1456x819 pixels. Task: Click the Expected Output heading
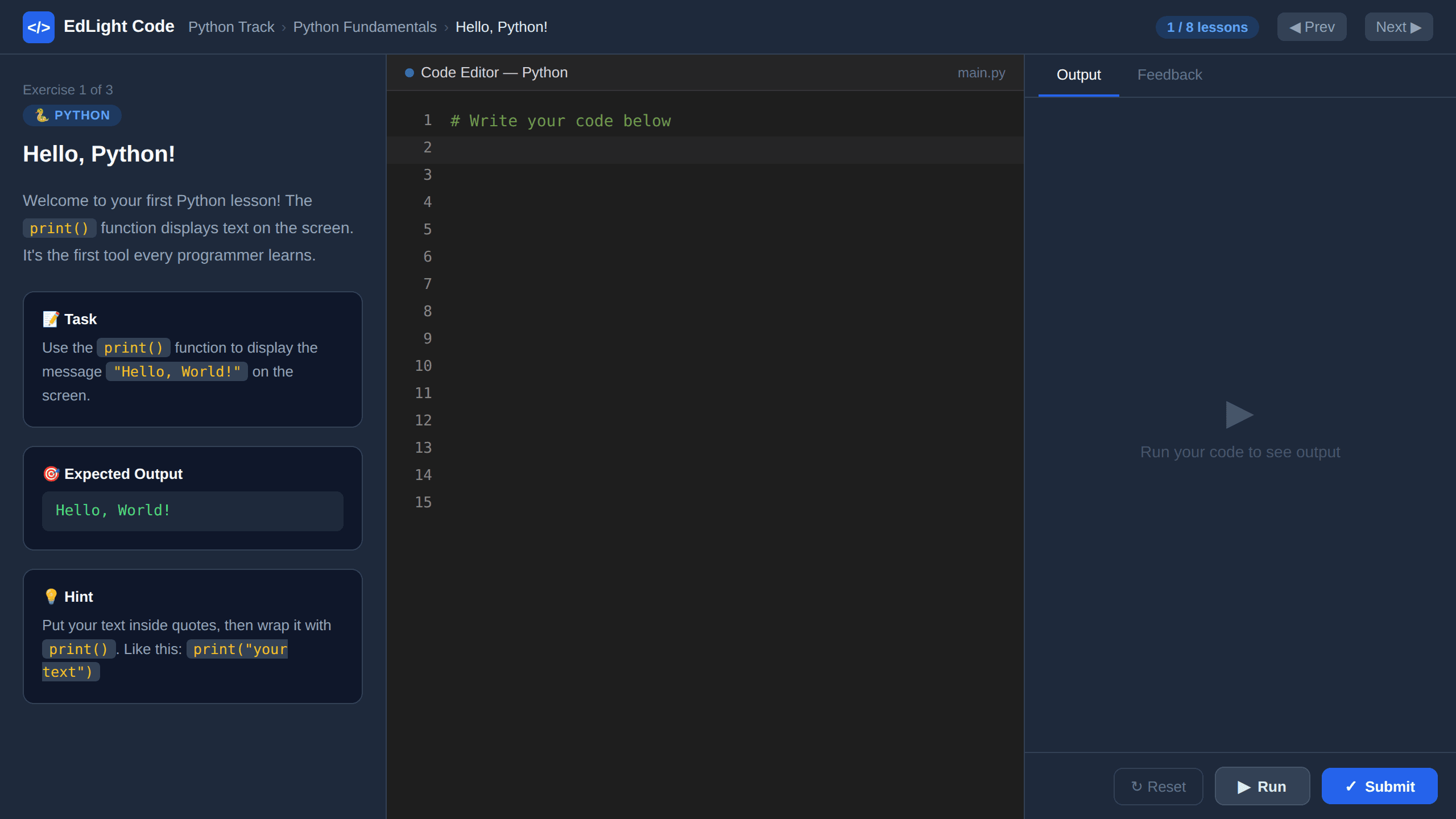pyautogui.click(x=113, y=474)
